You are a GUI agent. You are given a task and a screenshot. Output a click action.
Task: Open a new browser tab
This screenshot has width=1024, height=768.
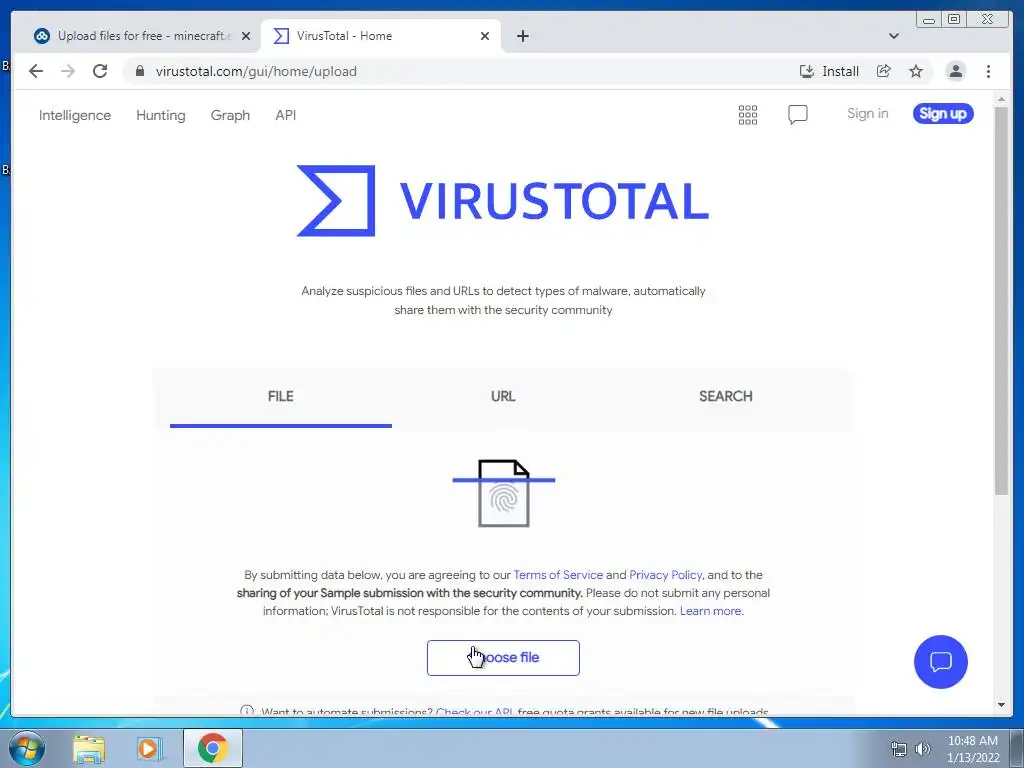(522, 36)
